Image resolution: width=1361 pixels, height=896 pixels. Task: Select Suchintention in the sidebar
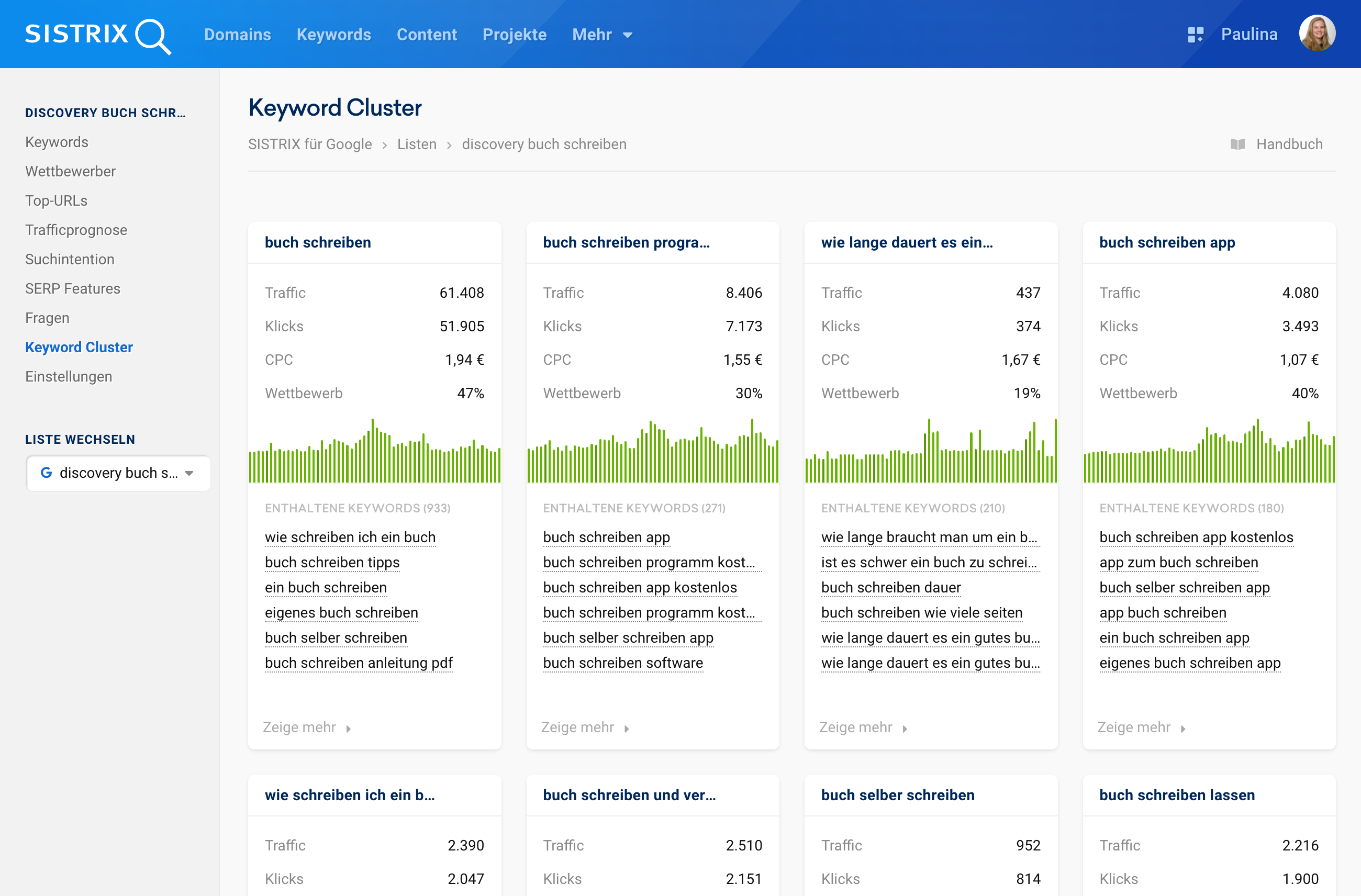tap(70, 259)
